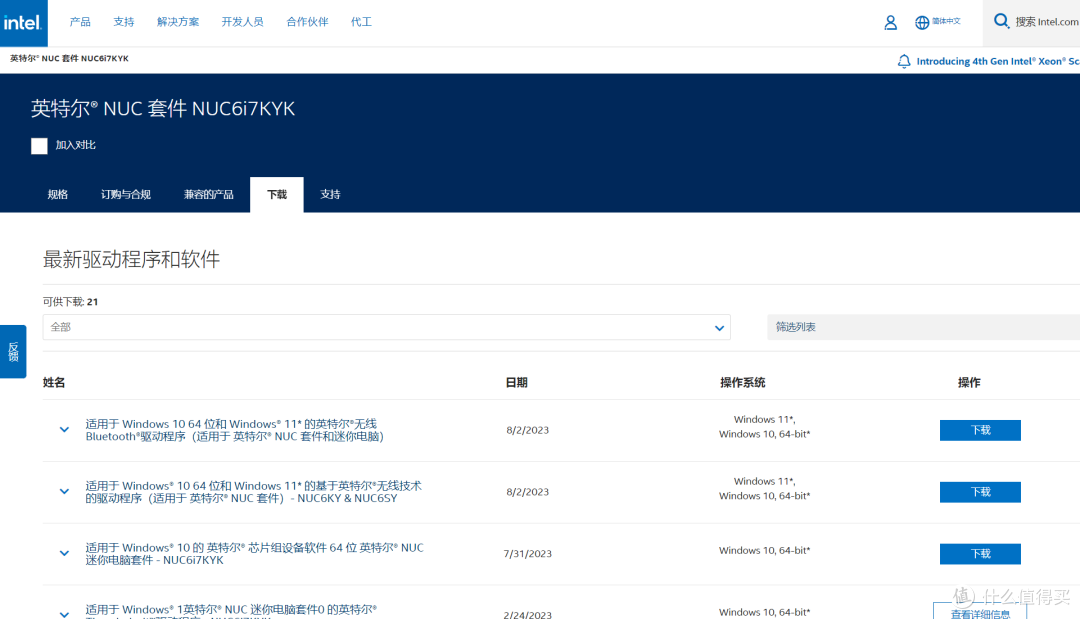Click the 7/31/2023 date cell

(528, 554)
